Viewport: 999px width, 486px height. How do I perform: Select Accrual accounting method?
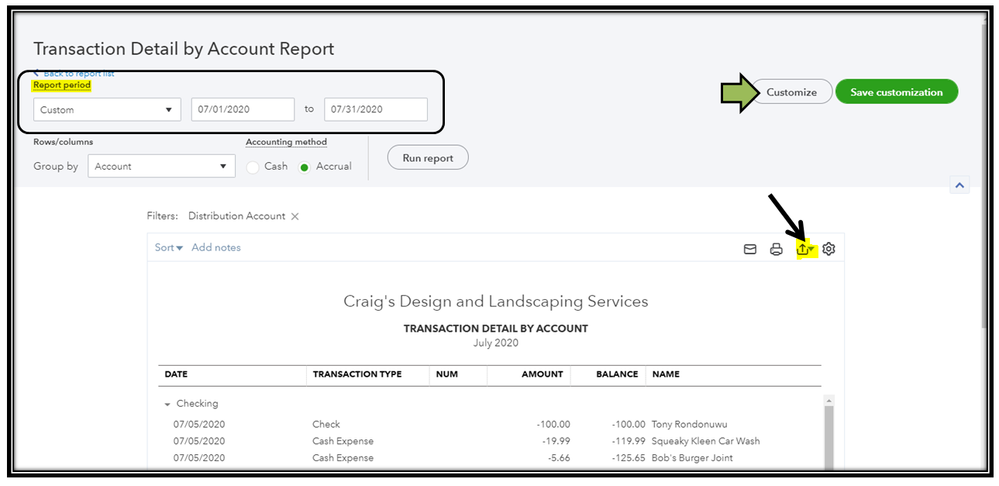coord(305,168)
